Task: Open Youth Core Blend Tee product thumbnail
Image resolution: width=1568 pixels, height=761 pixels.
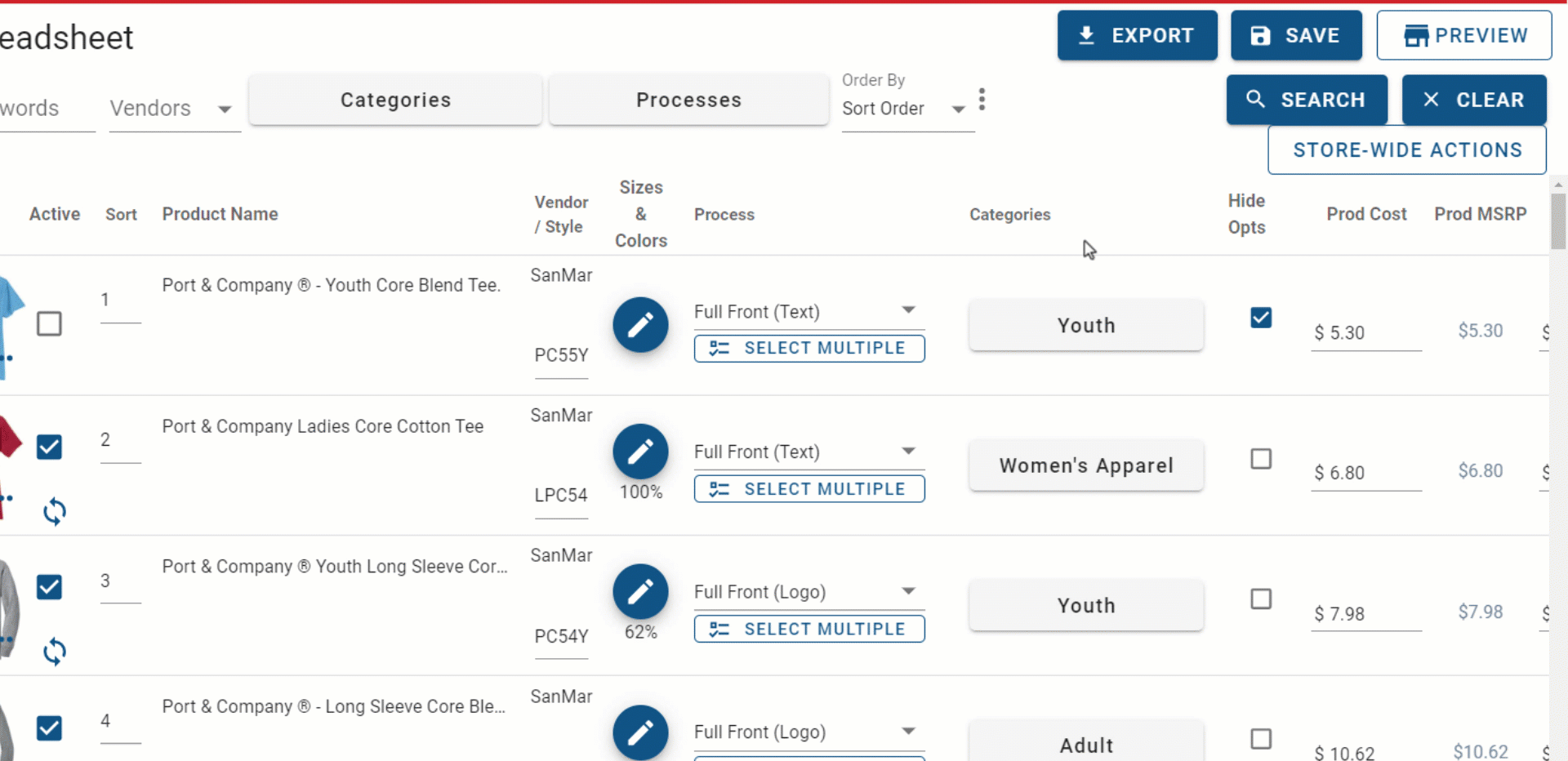Action: tap(11, 327)
